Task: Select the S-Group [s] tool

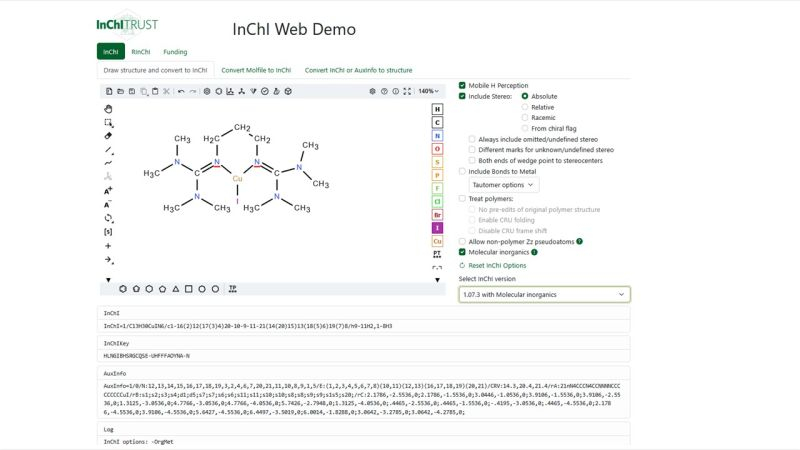Action: 108,231
